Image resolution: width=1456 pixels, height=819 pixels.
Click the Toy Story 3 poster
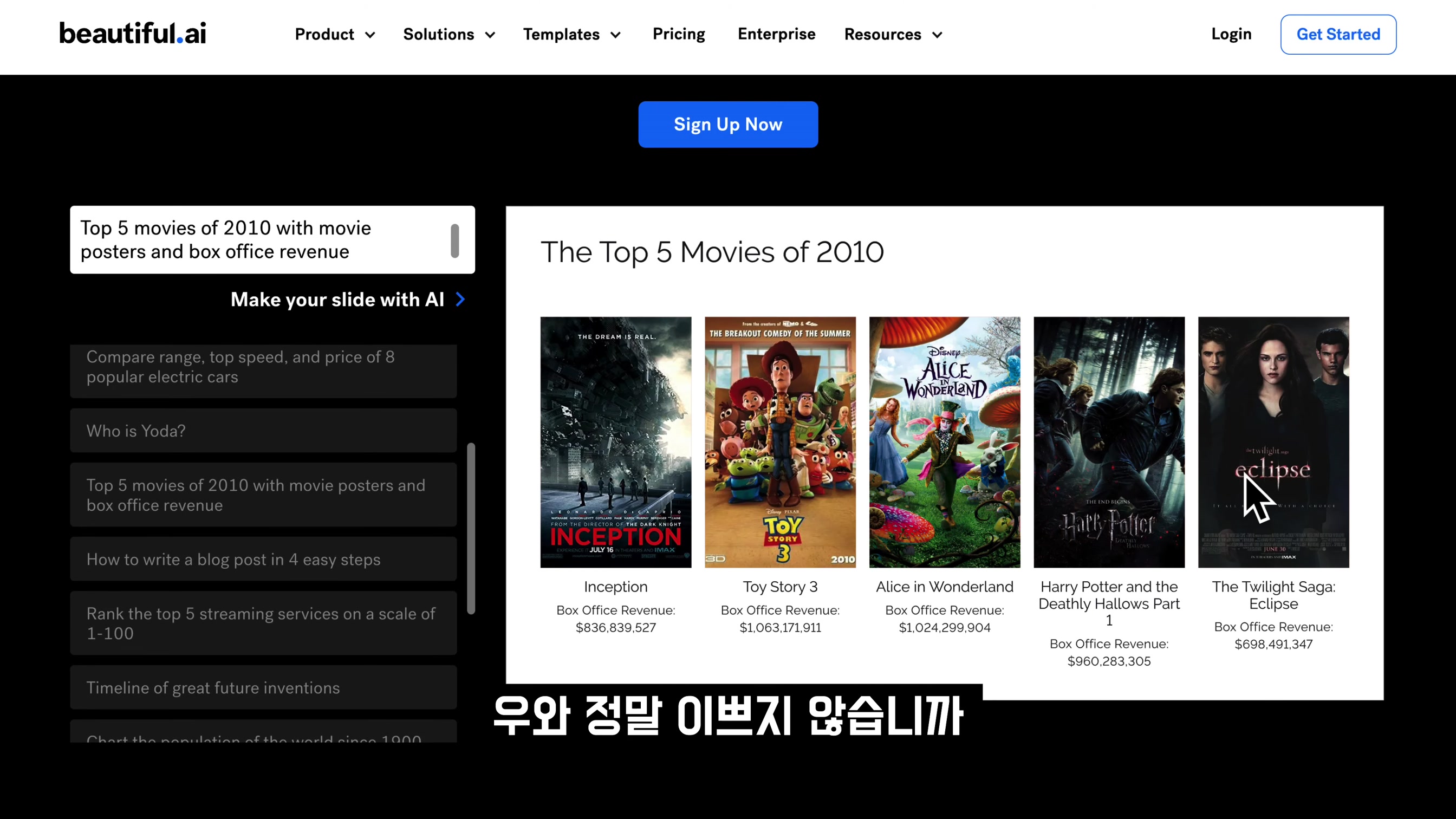[x=780, y=442]
